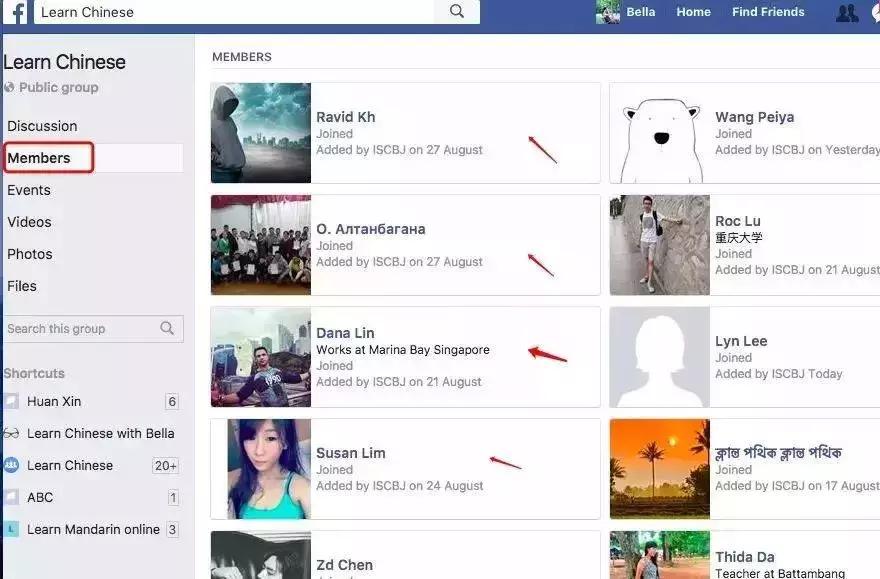Open the Photos section
This screenshot has width=880, height=579.
[x=30, y=254]
